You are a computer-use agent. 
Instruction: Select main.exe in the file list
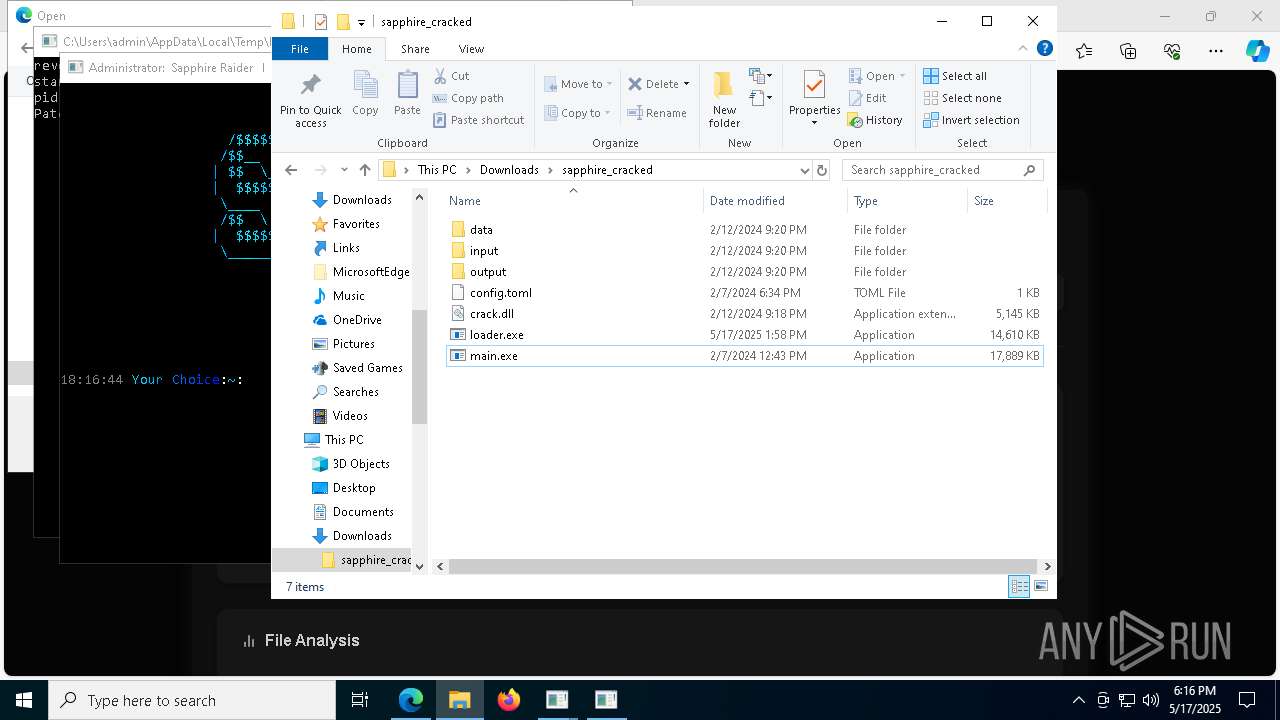point(745,356)
